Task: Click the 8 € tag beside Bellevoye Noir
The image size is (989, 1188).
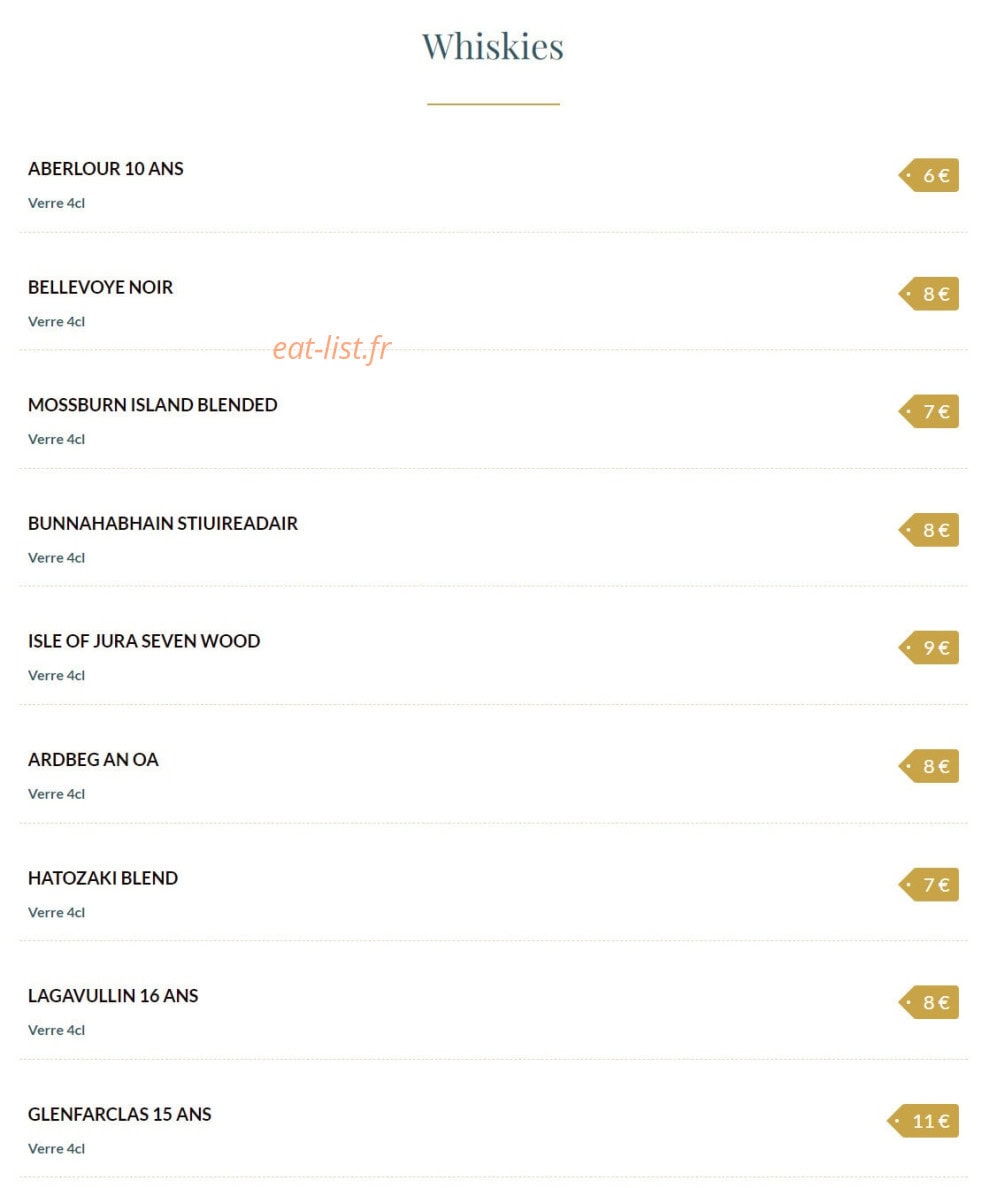Action: pos(928,294)
